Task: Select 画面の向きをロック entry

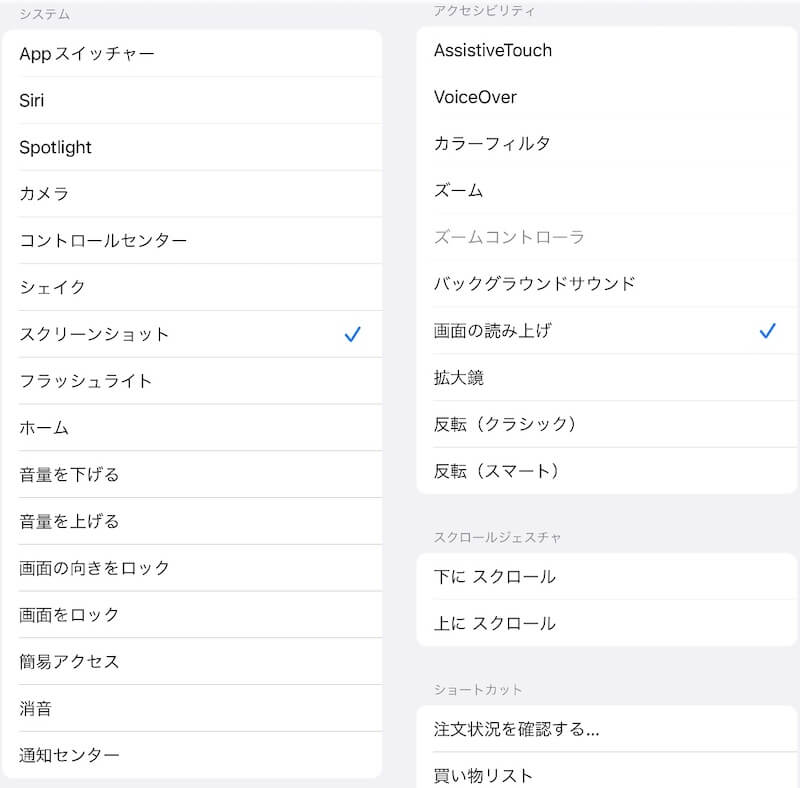Action: point(192,568)
